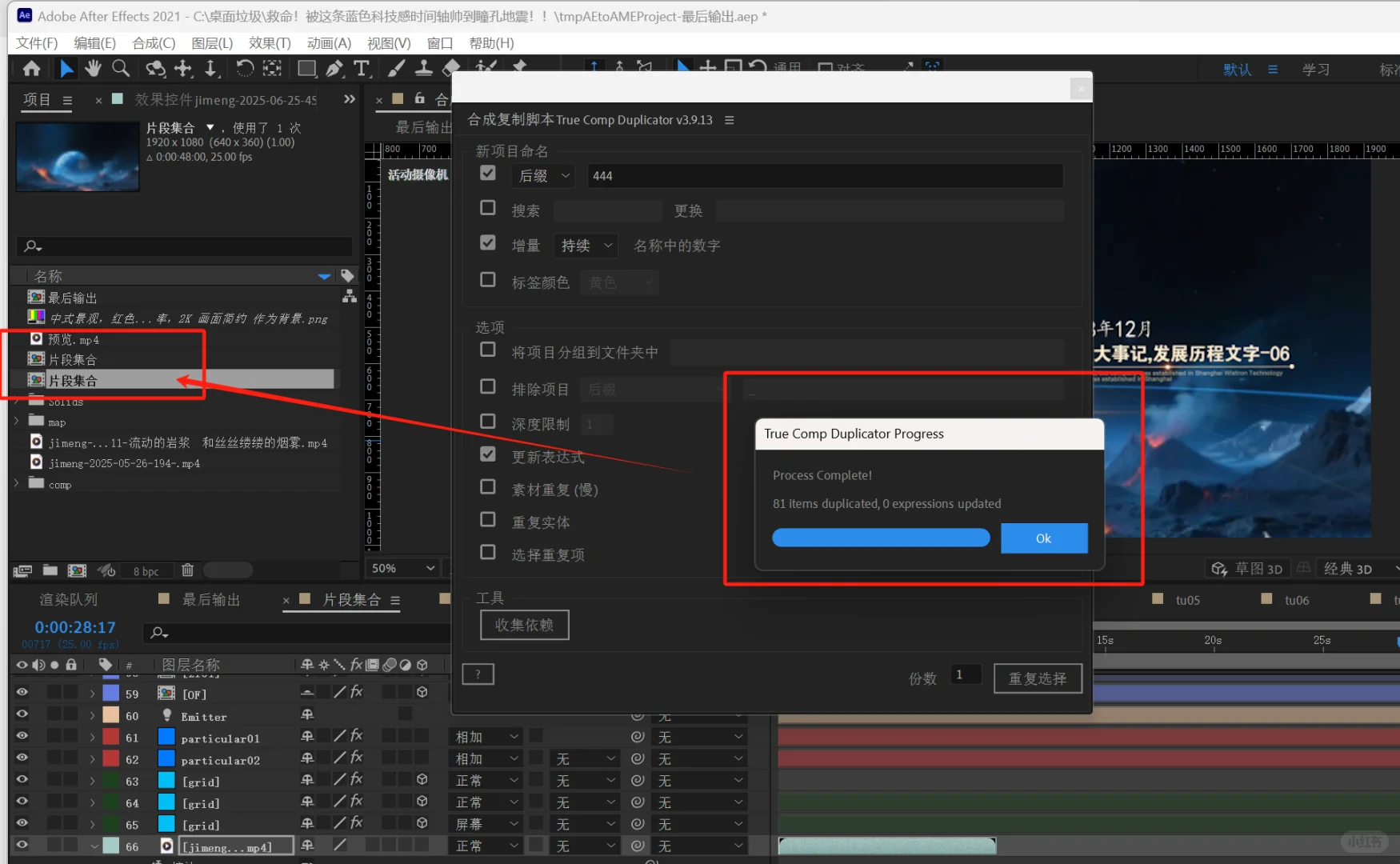1400x864 pixels.
Task: Collapse layer 66 jimeng mp4 properties
Action: click(94, 846)
